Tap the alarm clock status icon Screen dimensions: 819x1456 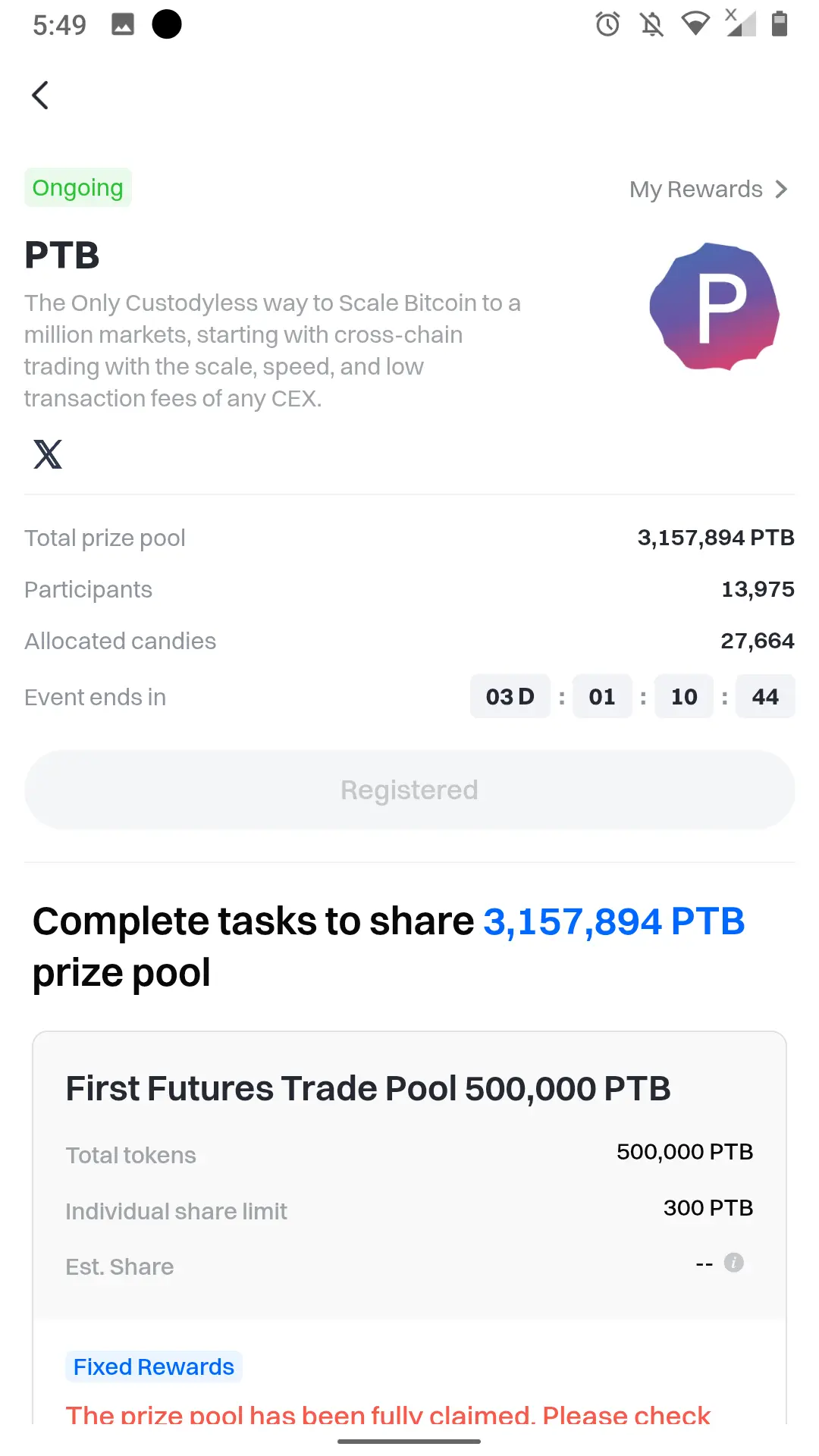pos(607,24)
